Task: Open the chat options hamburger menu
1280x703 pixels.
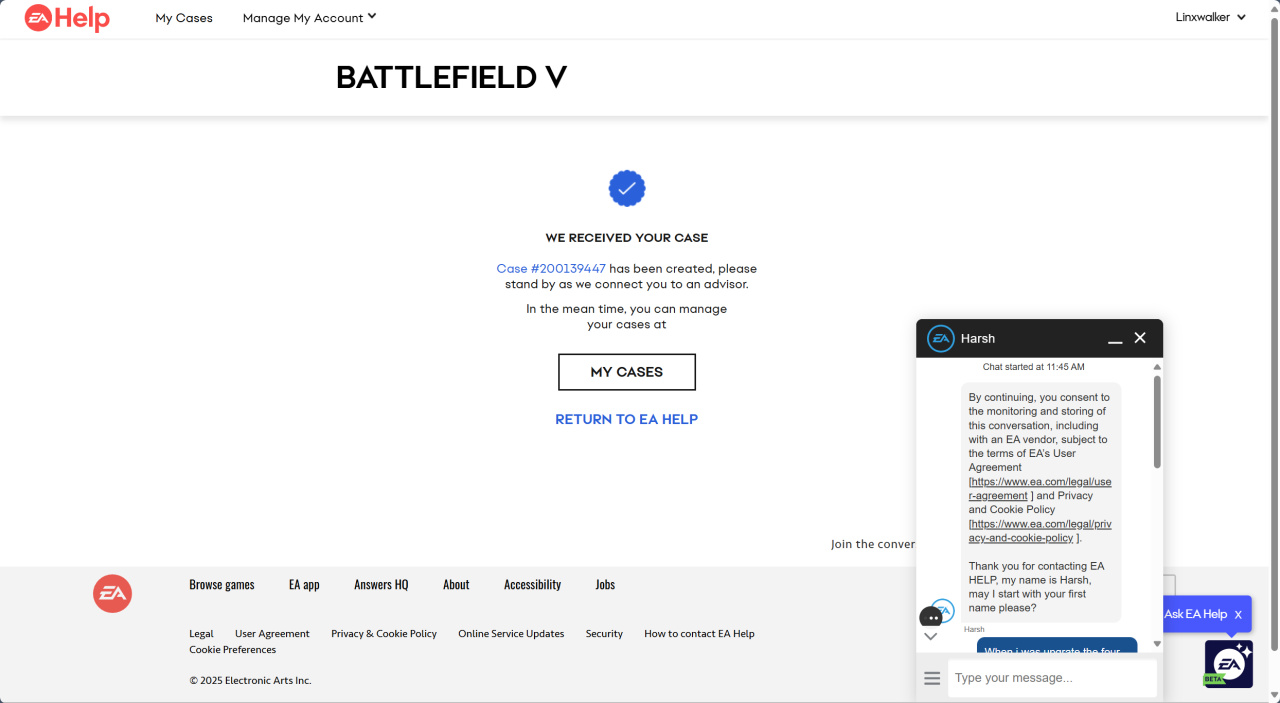Action: tap(932, 678)
